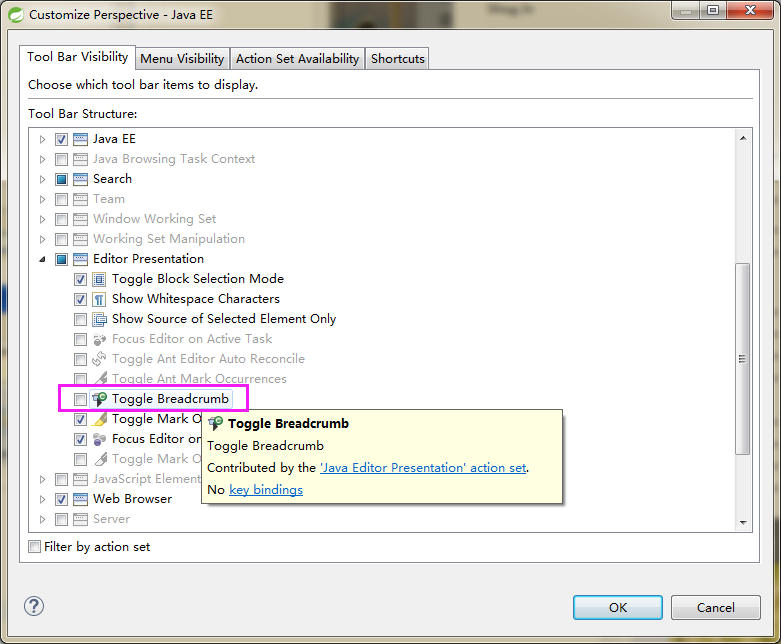The width and height of the screenshot is (781, 644).
Task: Click the Editor Presentation group icon
Action: point(80,259)
